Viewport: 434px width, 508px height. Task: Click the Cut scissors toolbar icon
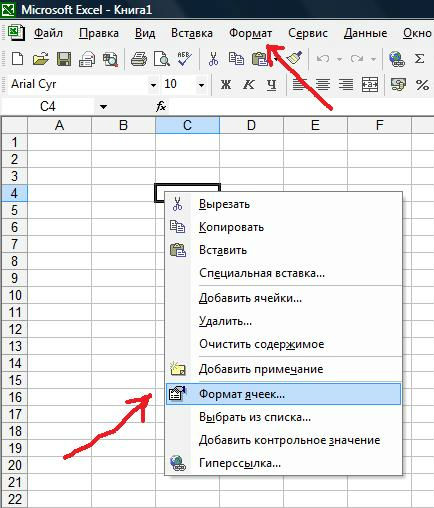pyautogui.click(x=213, y=59)
